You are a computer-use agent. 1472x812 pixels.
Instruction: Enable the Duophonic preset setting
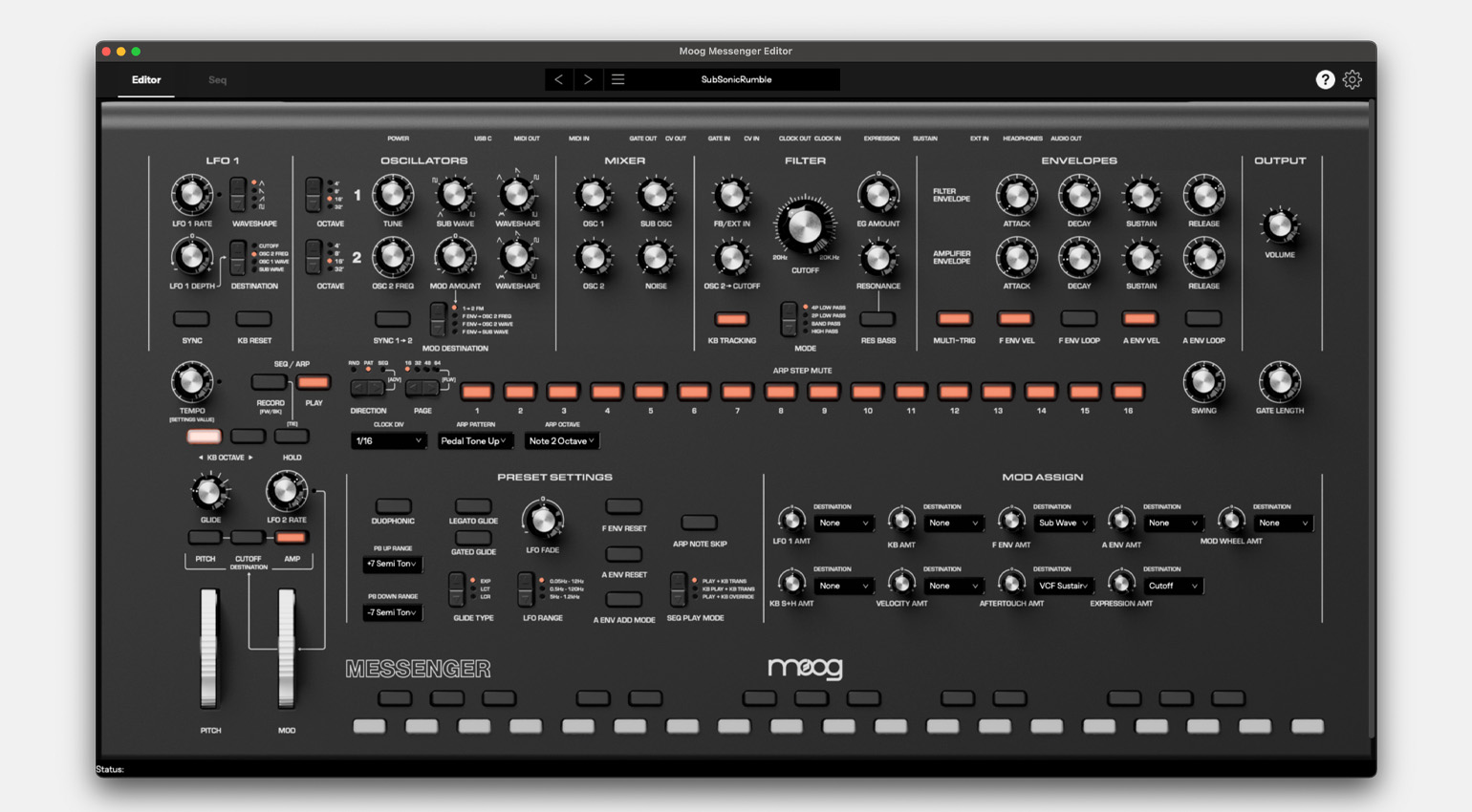pos(393,506)
